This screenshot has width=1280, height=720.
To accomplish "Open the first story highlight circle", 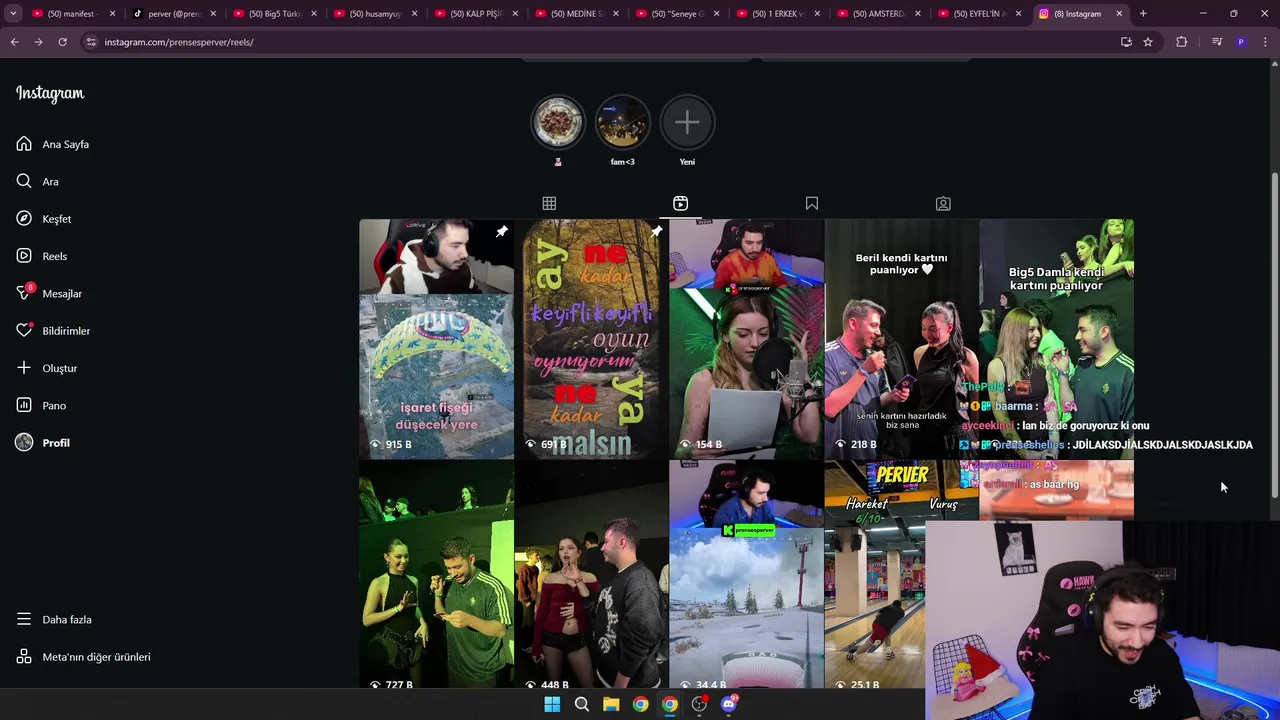I will click(x=558, y=122).
